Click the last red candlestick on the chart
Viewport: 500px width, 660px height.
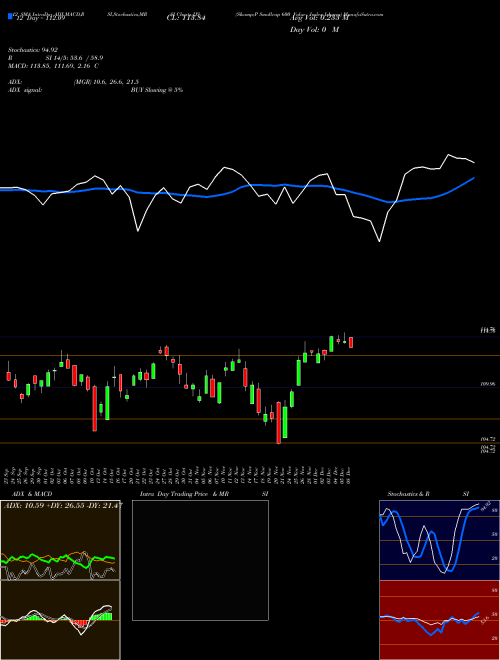click(x=351, y=342)
